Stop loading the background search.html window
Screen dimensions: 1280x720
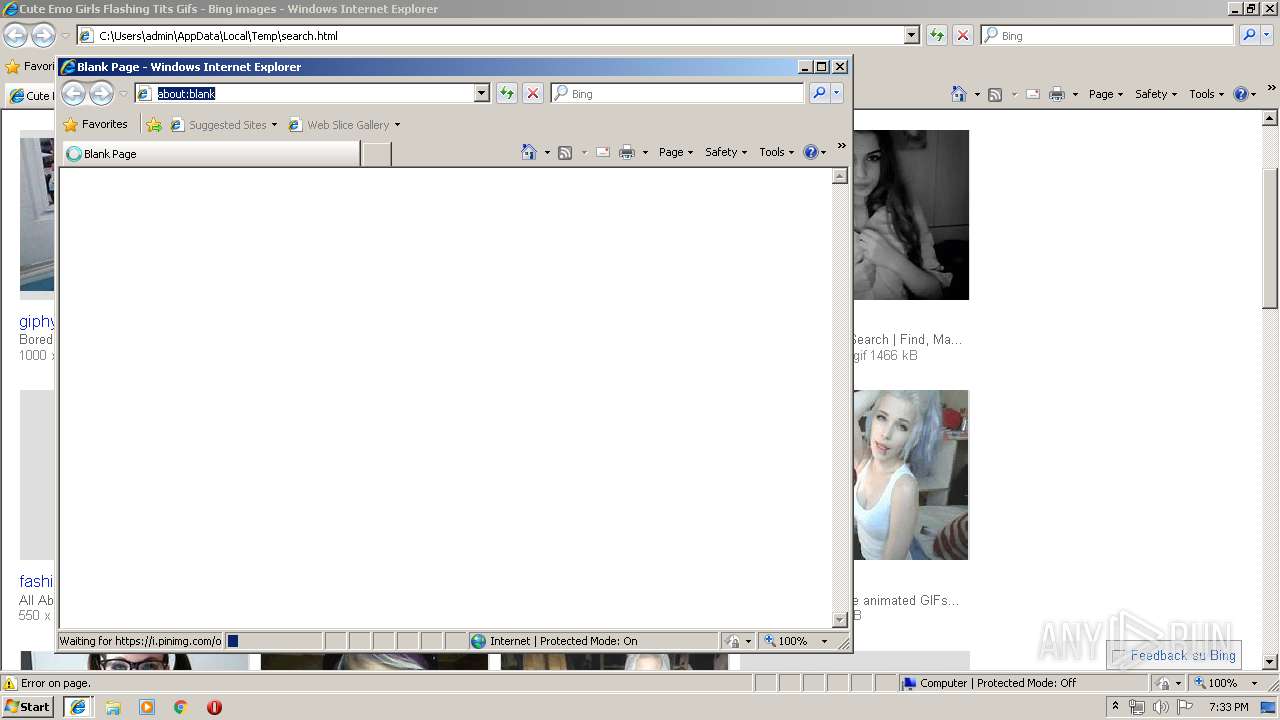pos(963,35)
